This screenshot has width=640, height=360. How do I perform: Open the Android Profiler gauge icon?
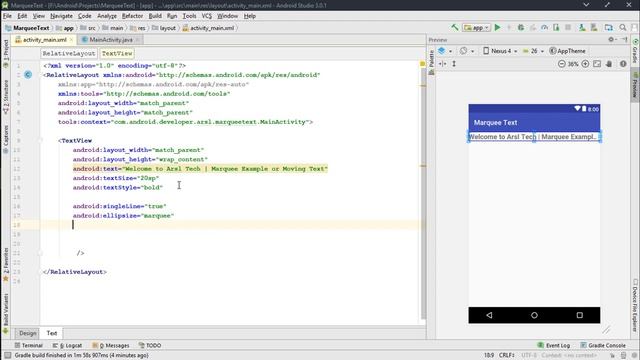(x=544, y=28)
